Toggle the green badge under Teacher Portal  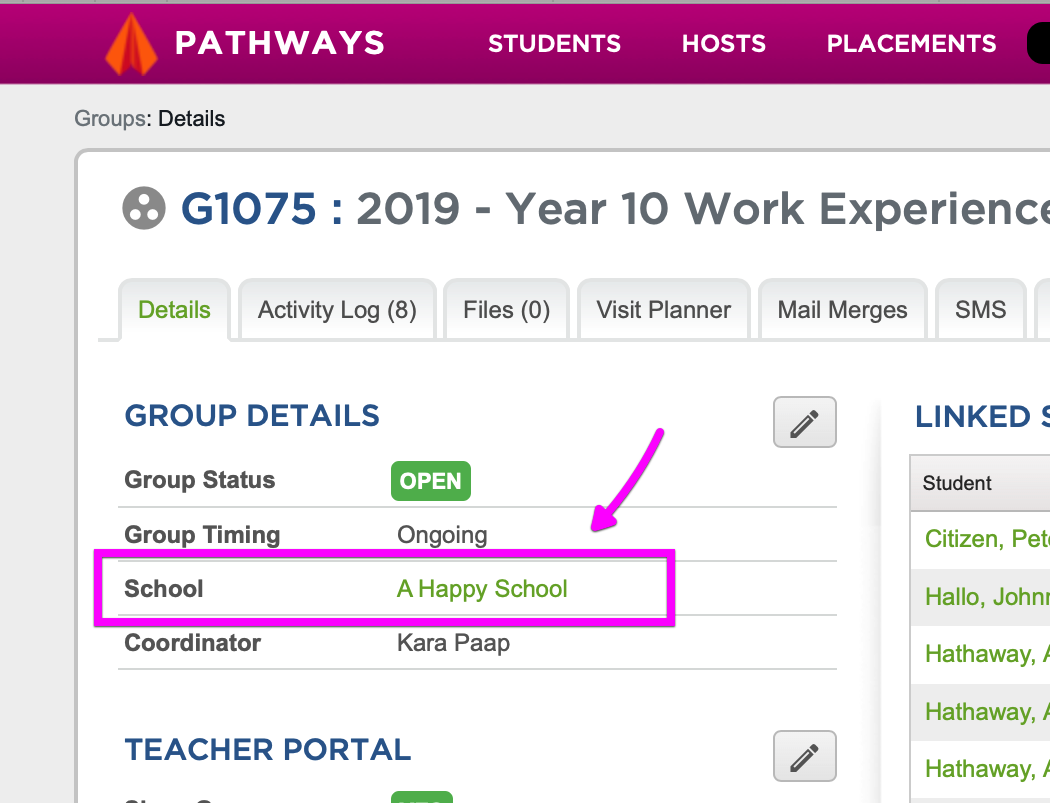421,798
